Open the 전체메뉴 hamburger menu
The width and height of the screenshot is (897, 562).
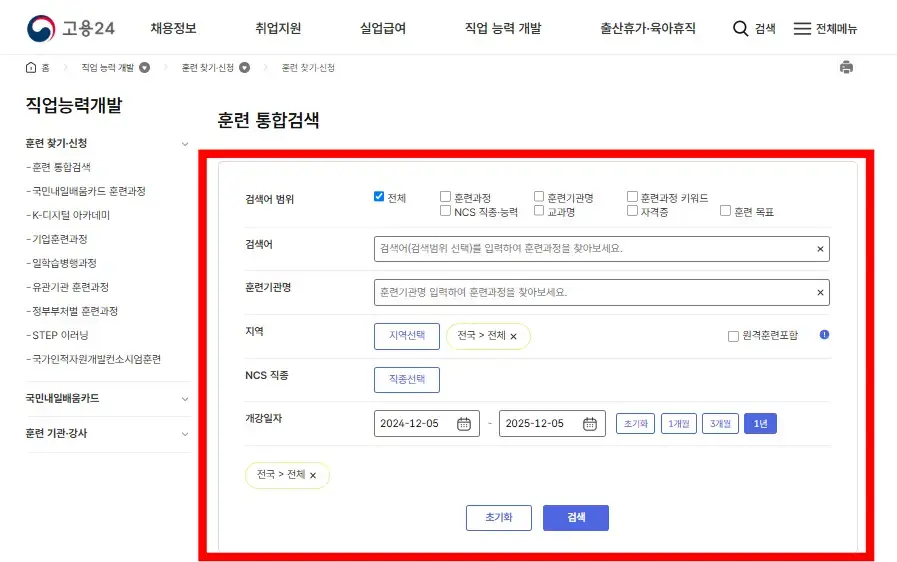[x=825, y=29]
